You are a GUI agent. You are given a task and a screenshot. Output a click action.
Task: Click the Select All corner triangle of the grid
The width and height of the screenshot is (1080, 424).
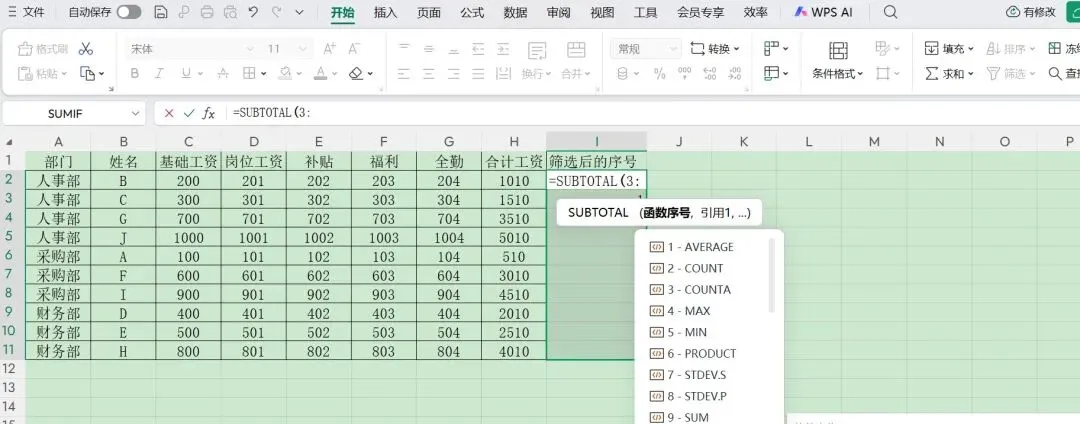(10, 142)
